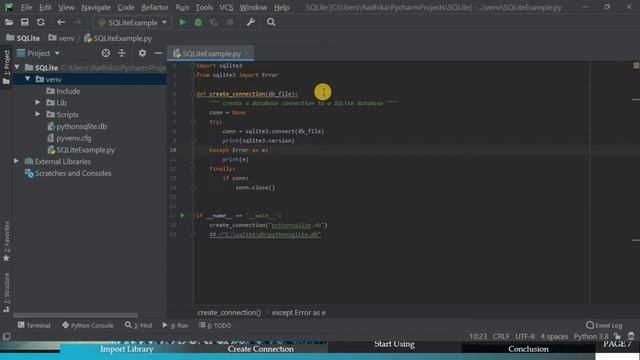Stop the running process icon
640x360 pixels.
230,22
